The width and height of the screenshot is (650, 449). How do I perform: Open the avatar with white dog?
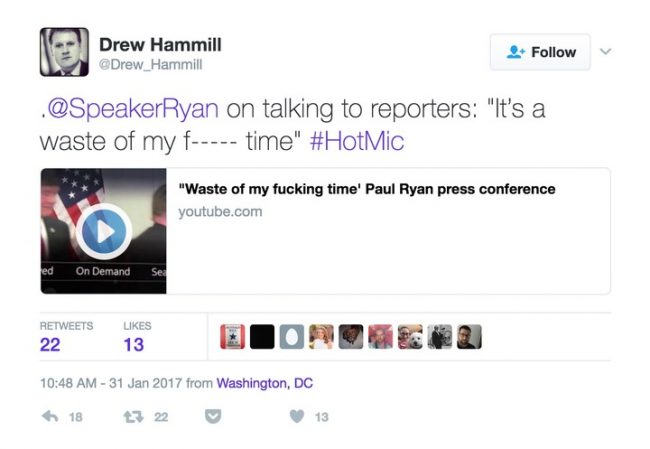coord(410,336)
